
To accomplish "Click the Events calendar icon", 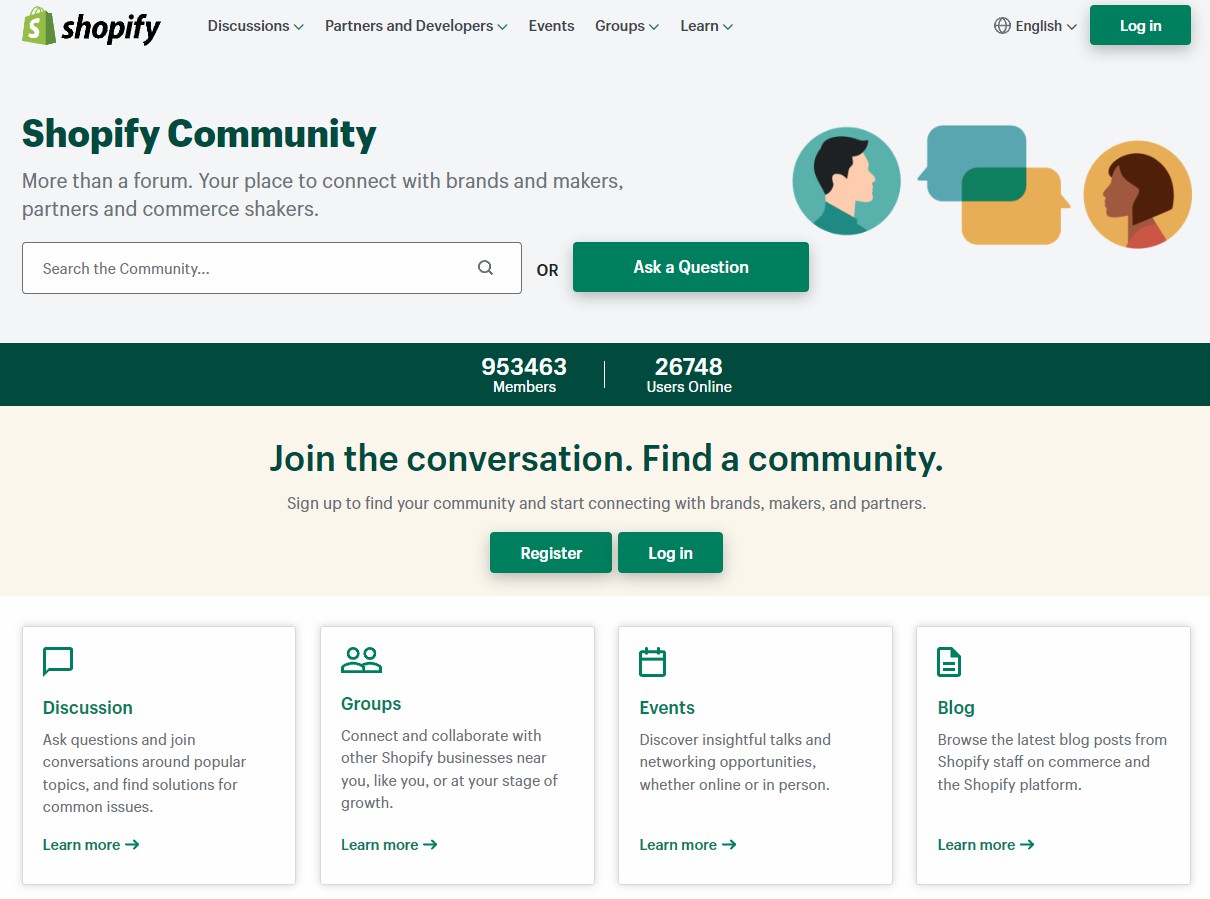I will 652,662.
